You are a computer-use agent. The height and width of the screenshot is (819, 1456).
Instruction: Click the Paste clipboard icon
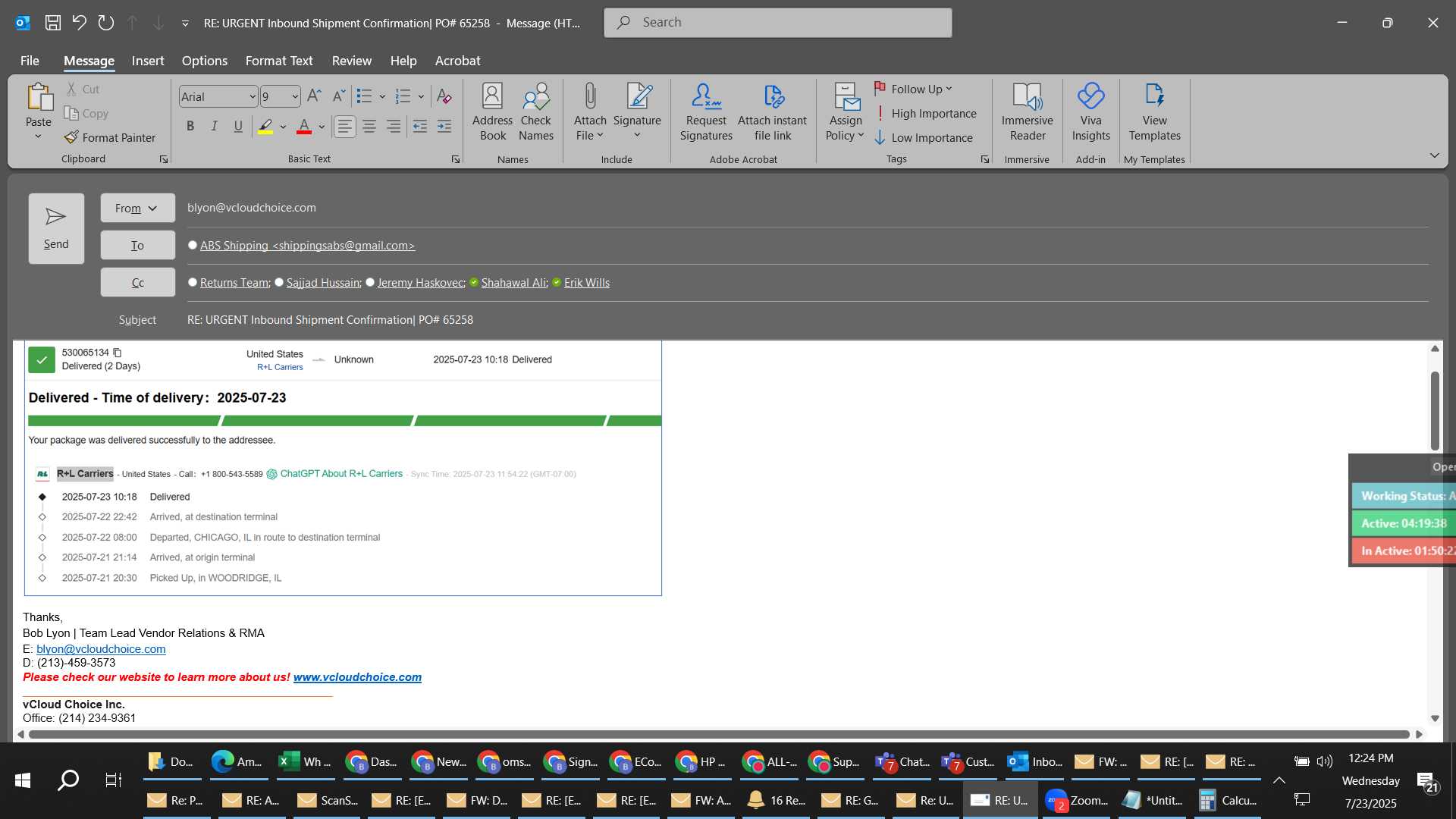click(39, 97)
